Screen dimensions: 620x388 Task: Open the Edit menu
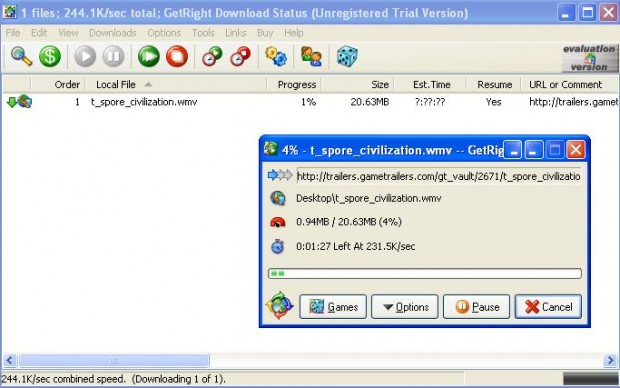(x=39, y=33)
